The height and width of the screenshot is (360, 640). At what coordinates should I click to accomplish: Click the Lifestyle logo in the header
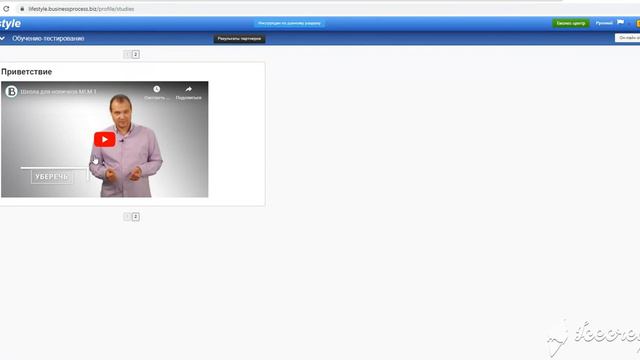click(x=10, y=24)
